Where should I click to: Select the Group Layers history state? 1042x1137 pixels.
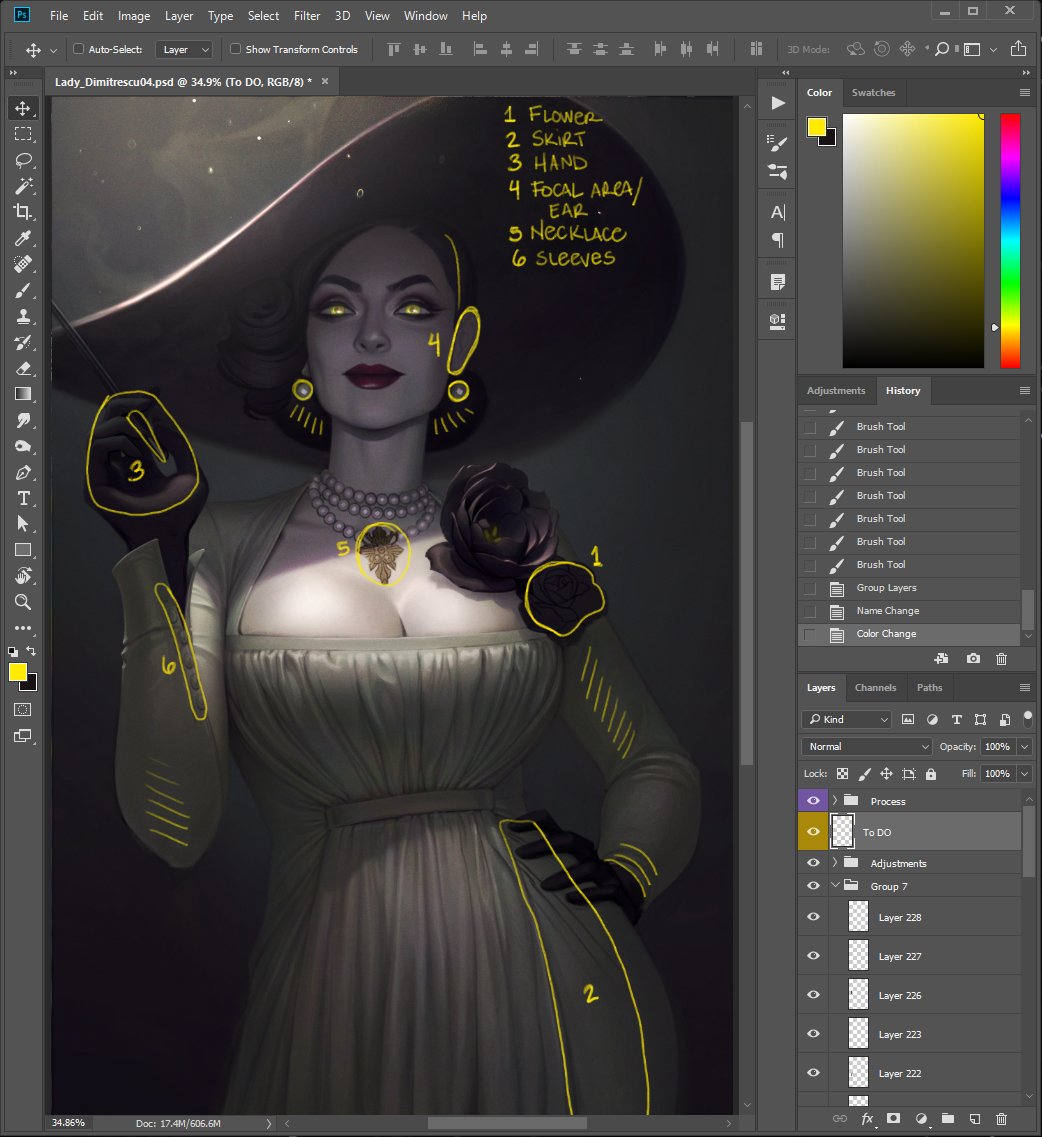(x=909, y=587)
